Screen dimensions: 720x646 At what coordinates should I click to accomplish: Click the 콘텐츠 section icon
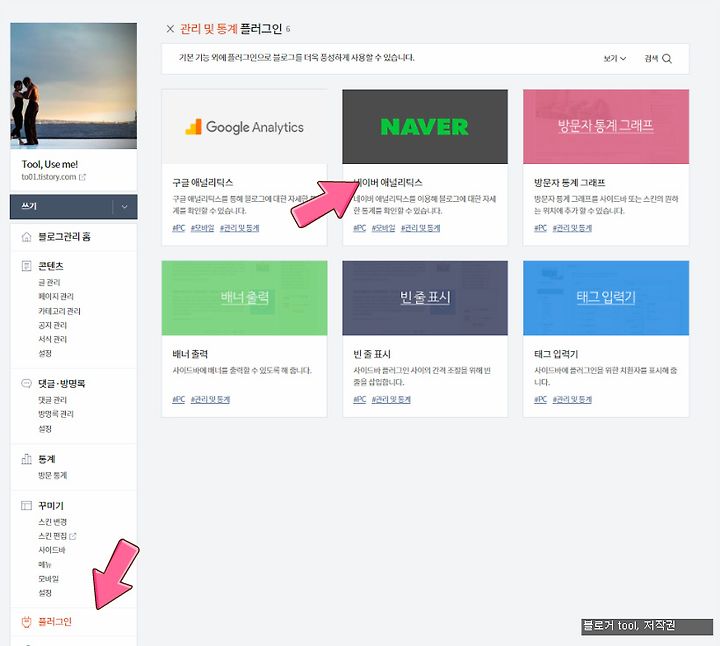pos(27,266)
